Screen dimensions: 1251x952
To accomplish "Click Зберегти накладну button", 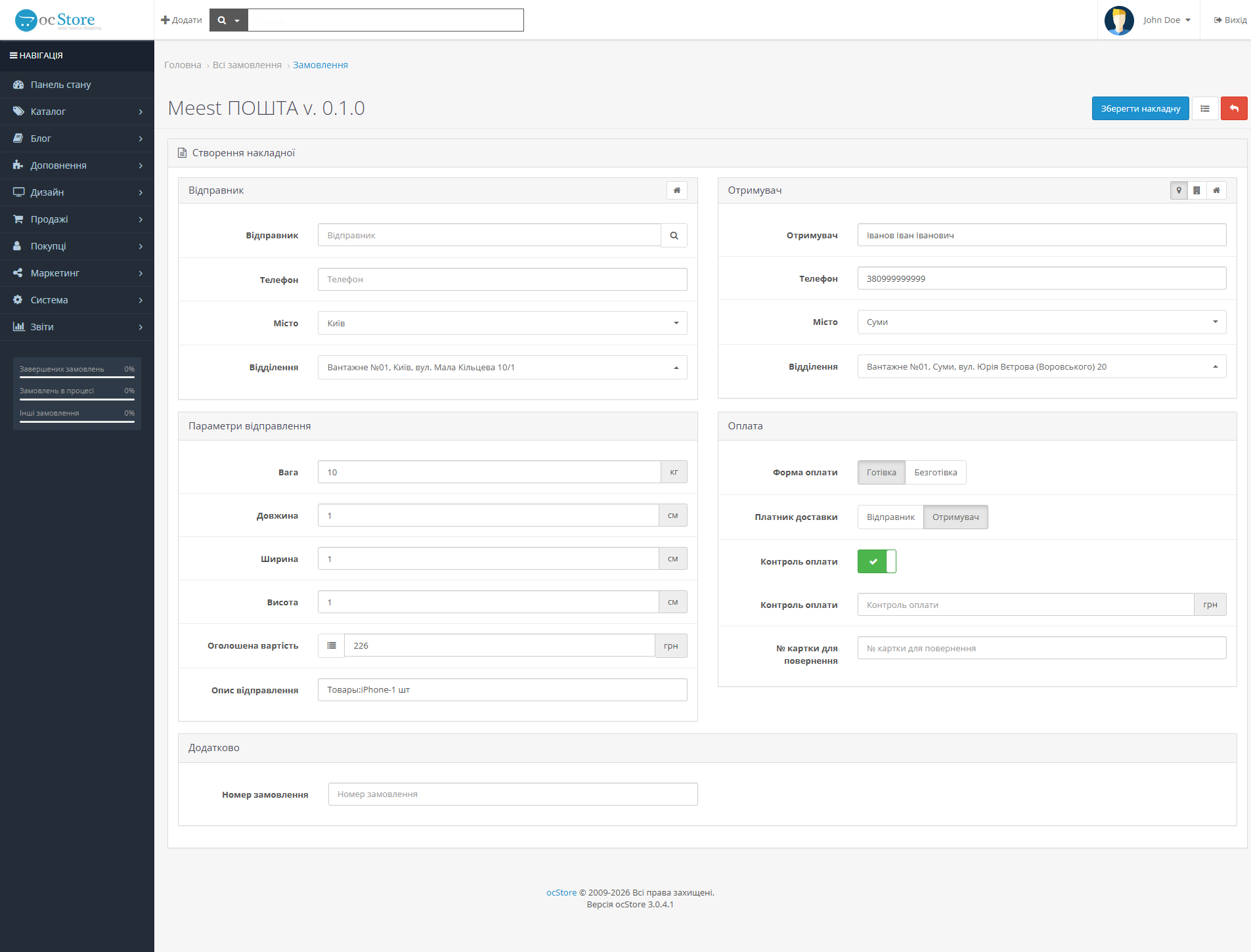I will point(1140,108).
